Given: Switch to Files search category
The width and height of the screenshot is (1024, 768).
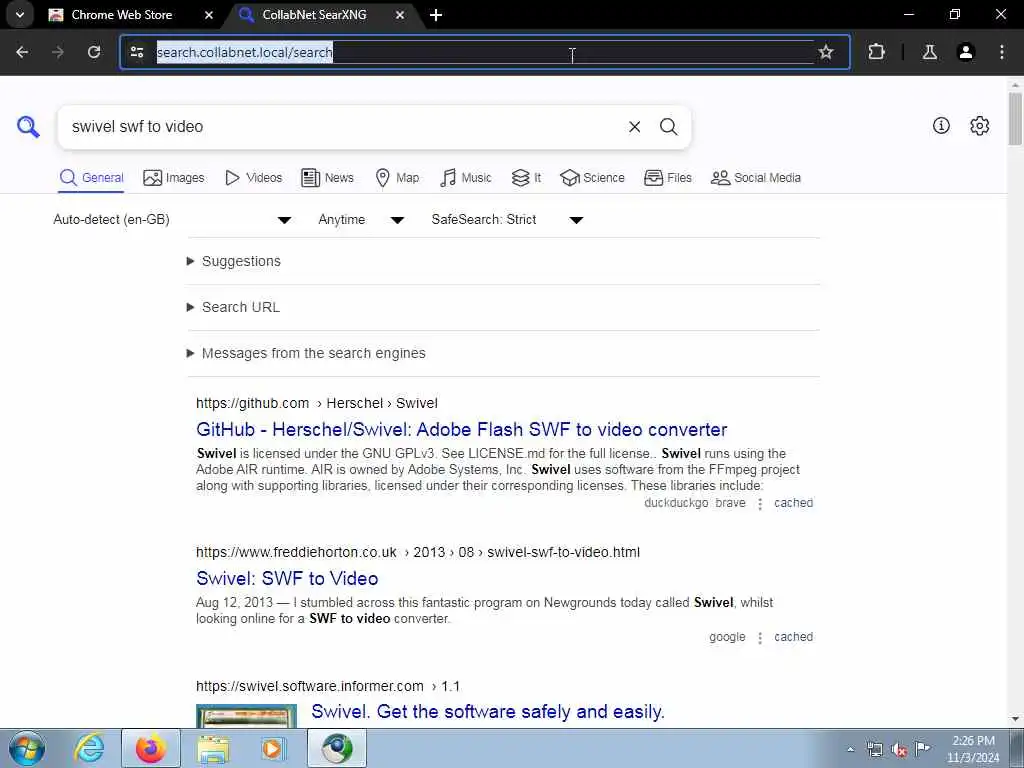Looking at the screenshot, I should pos(667,178).
